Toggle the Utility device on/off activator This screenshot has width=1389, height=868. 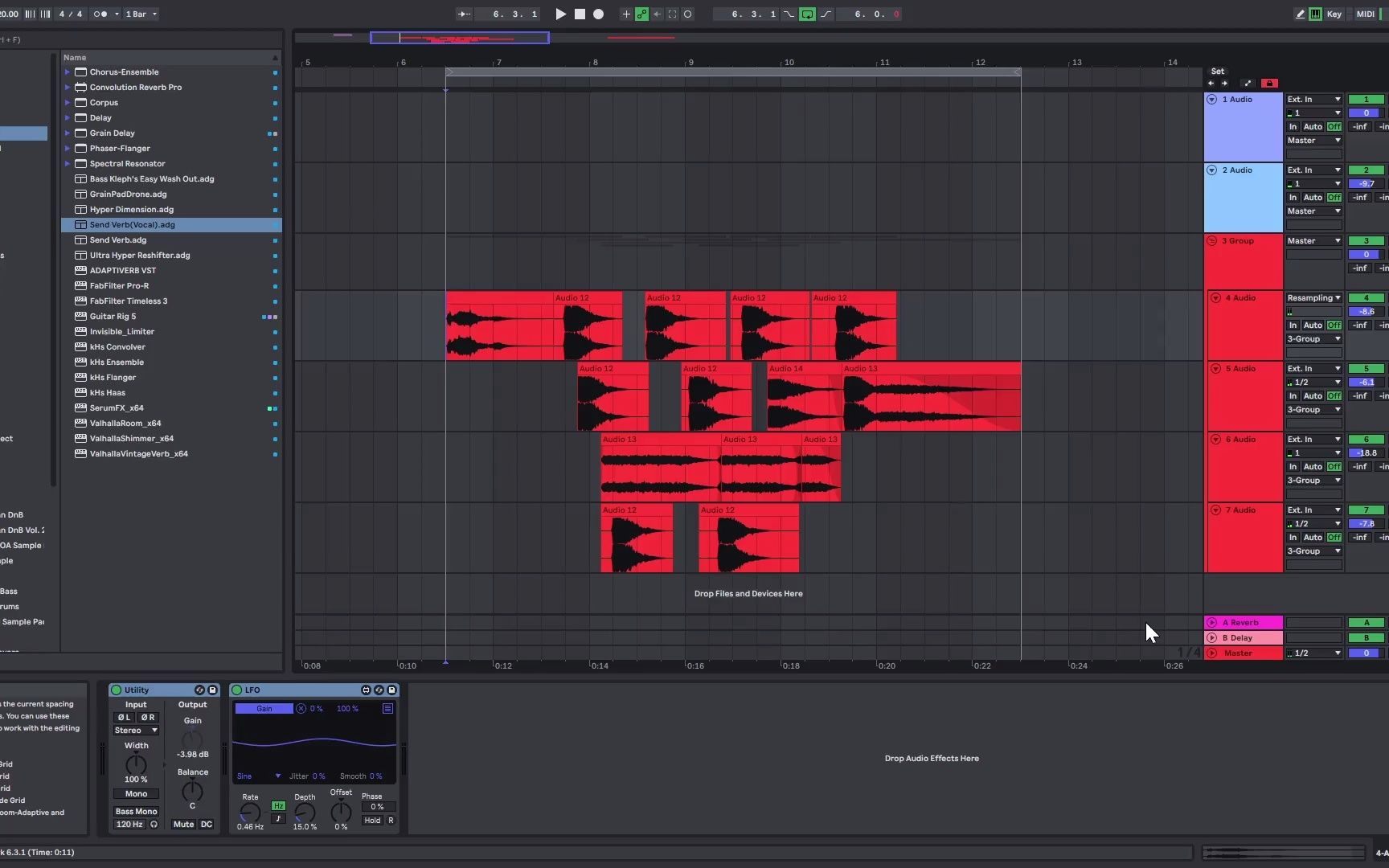[116, 690]
